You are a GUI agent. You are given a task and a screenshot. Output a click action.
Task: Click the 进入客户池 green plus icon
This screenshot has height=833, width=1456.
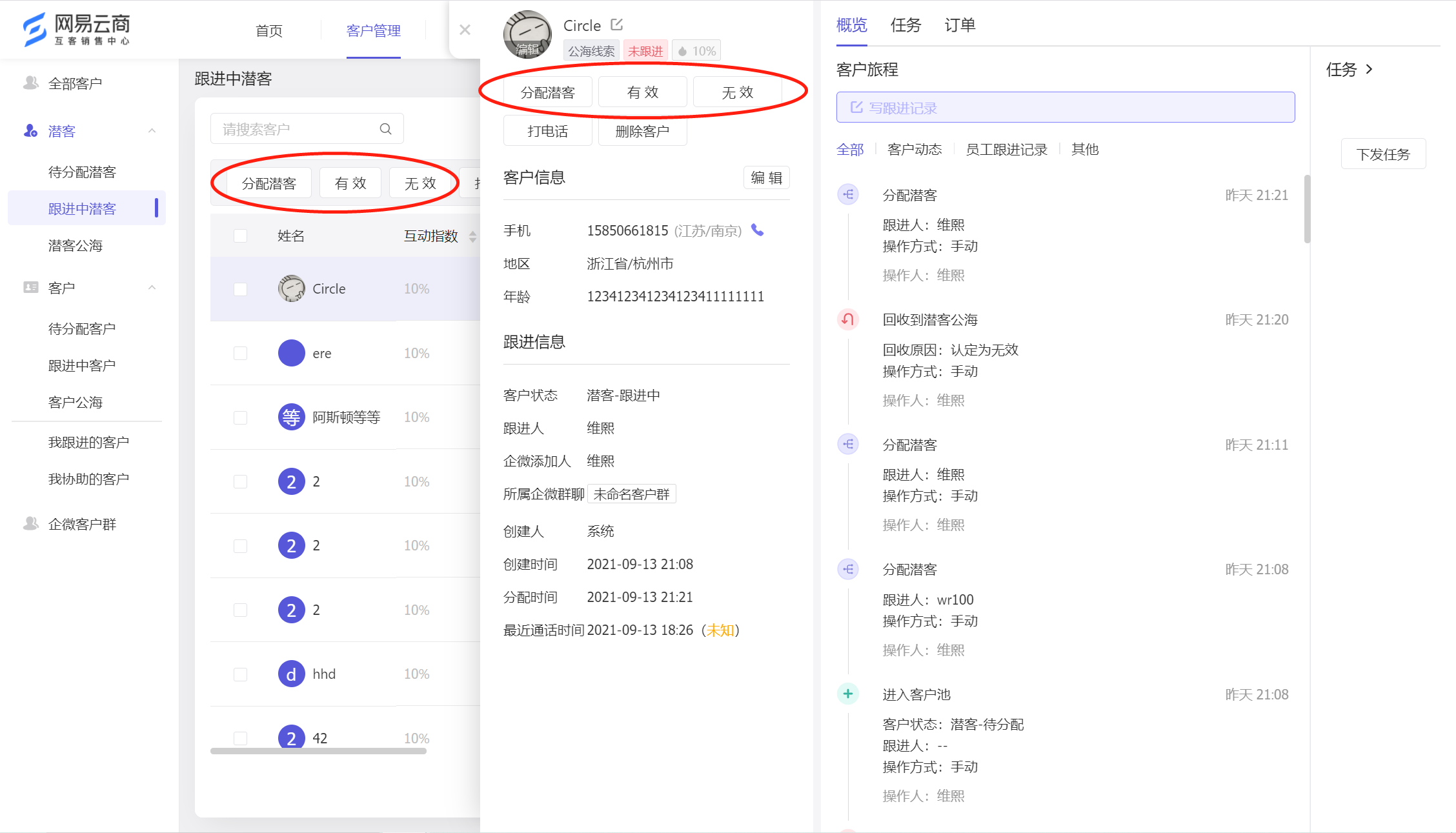pos(848,694)
